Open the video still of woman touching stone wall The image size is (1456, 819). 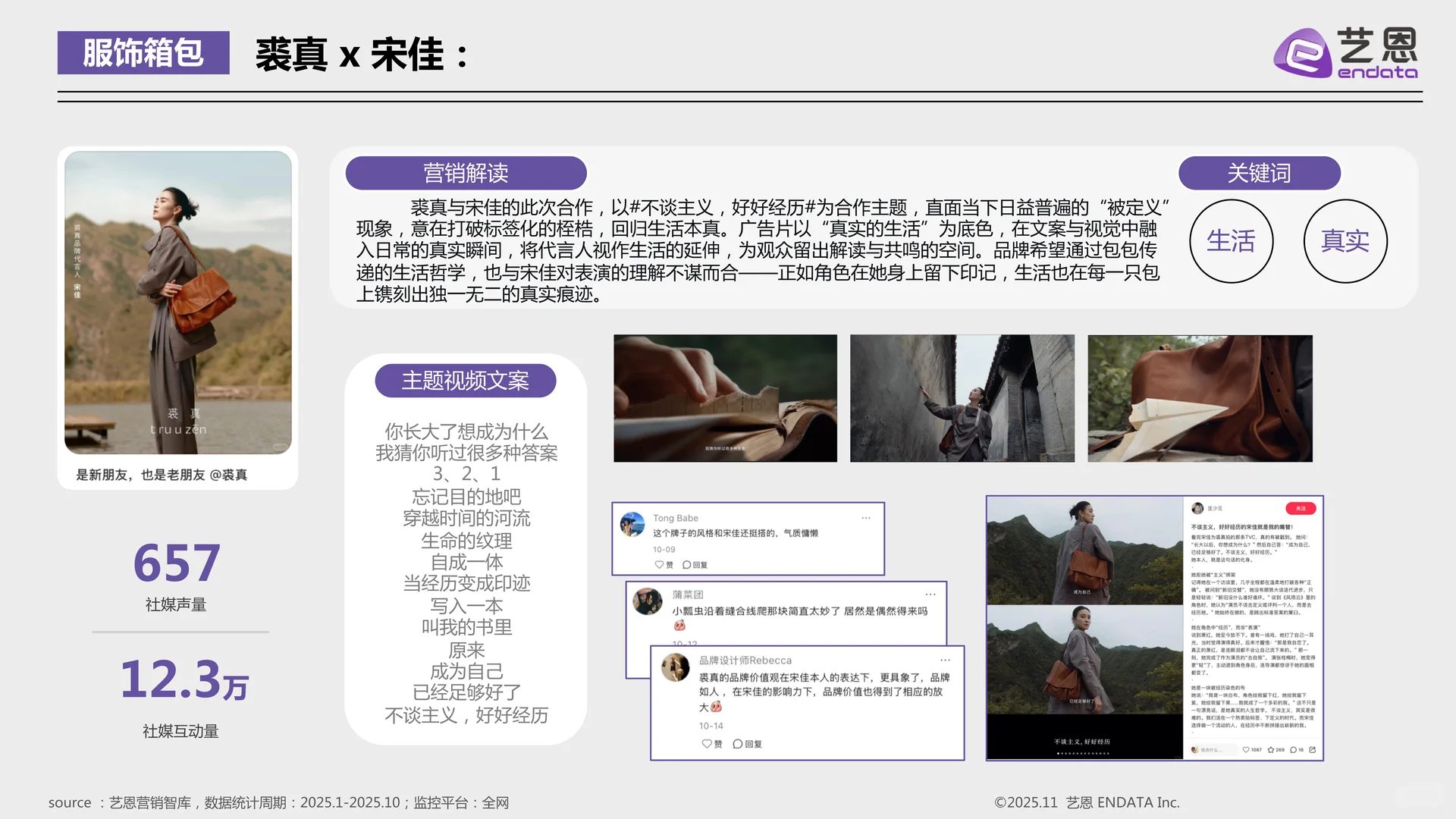[962, 398]
